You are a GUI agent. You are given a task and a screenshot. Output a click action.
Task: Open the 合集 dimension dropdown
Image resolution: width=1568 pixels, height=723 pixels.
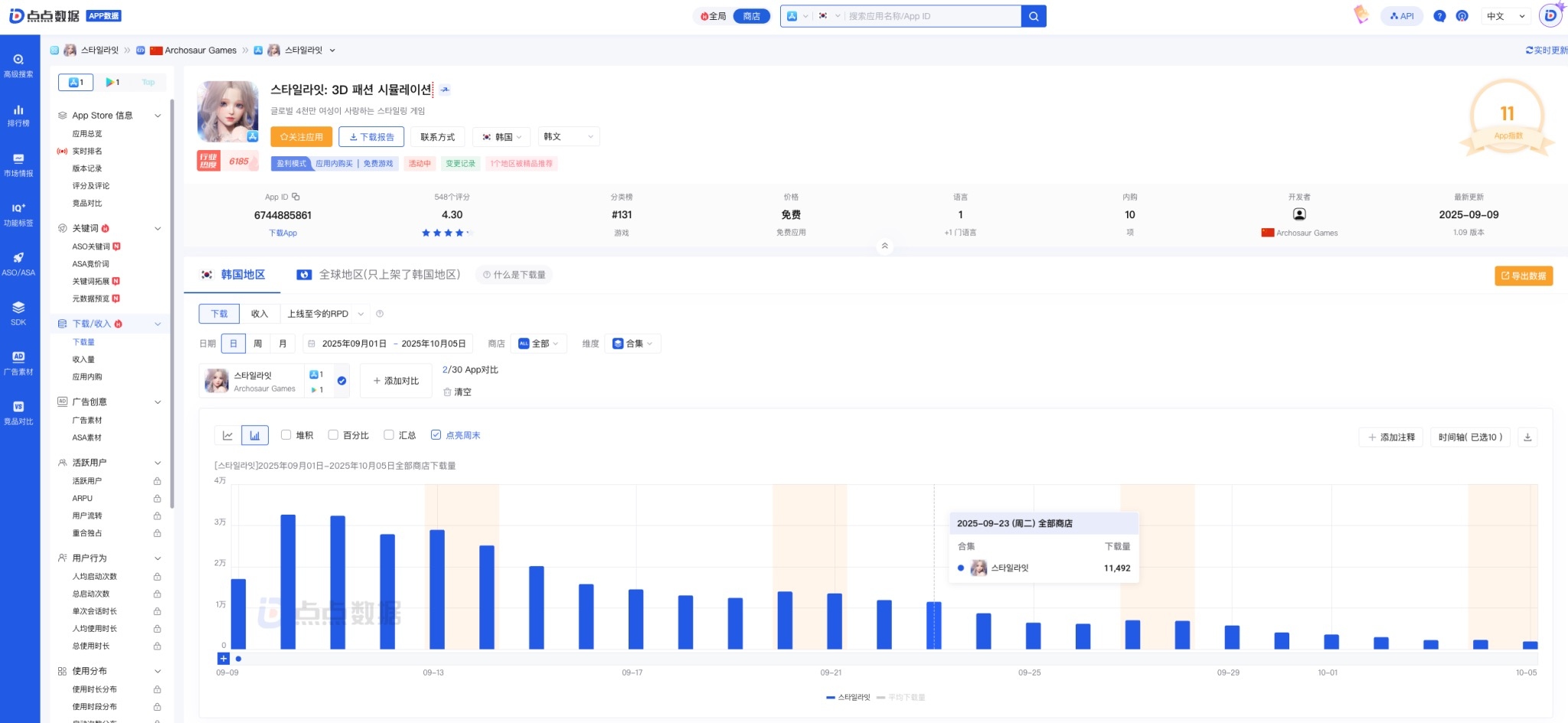[x=632, y=344]
